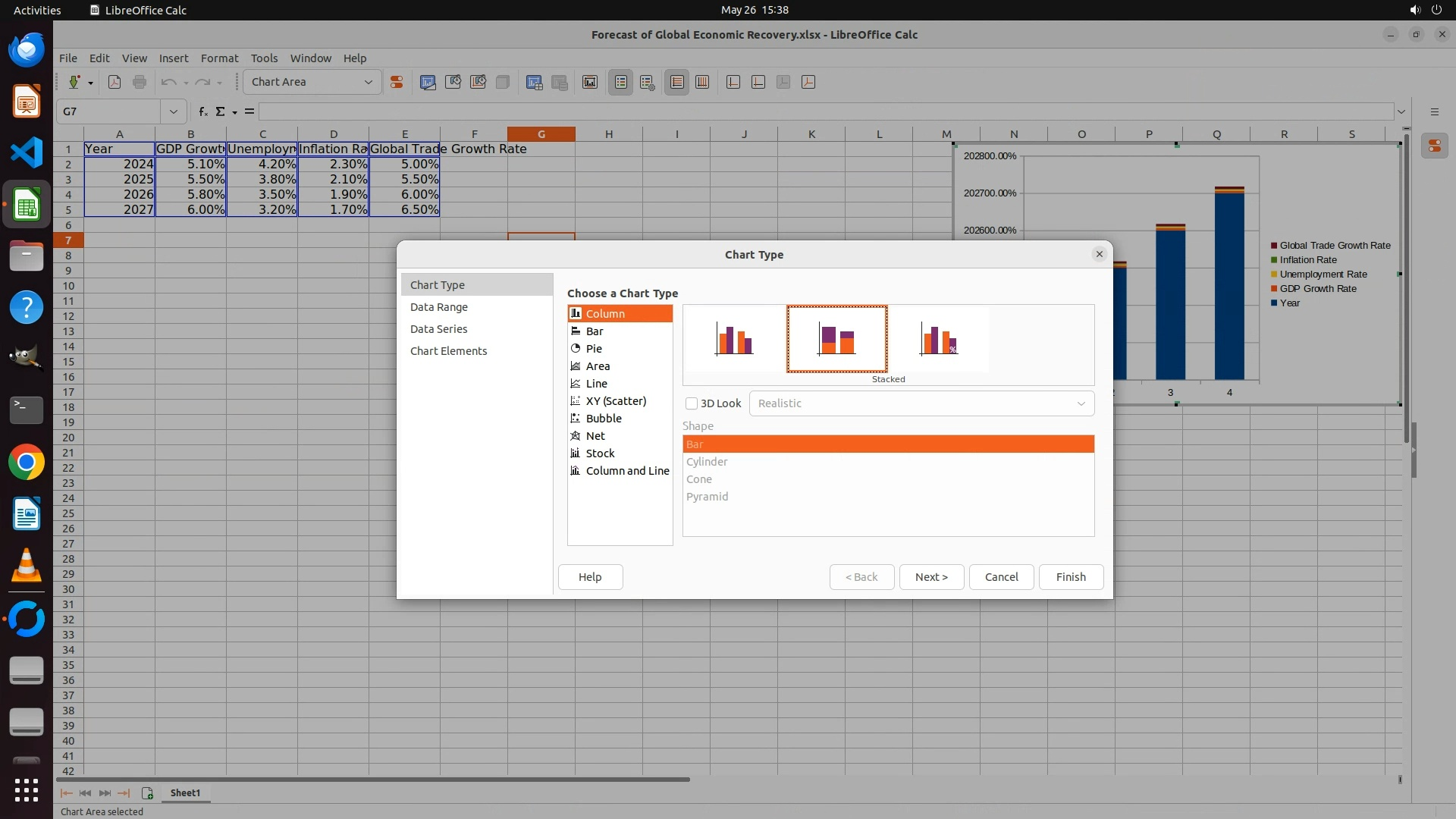This screenshot has width=1456, height=819.
Task: Click the Next > button
Action: 930,577
